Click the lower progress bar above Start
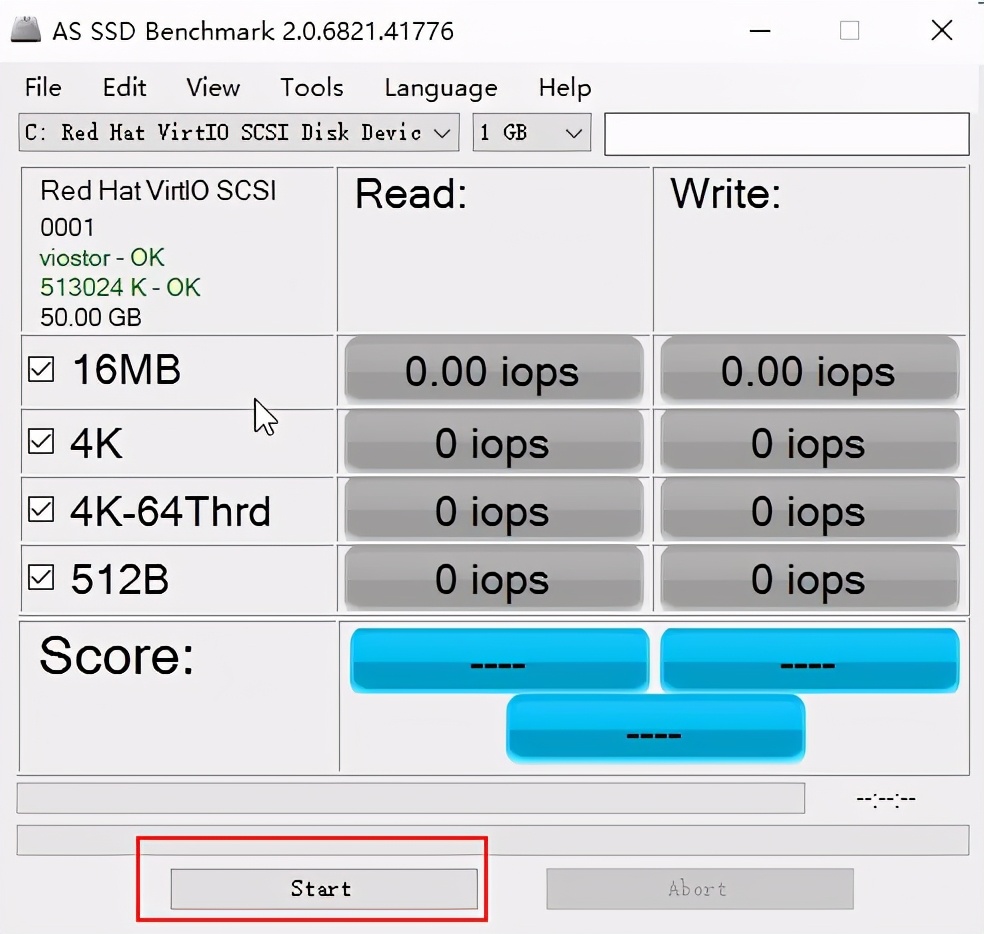 [493, 840]
